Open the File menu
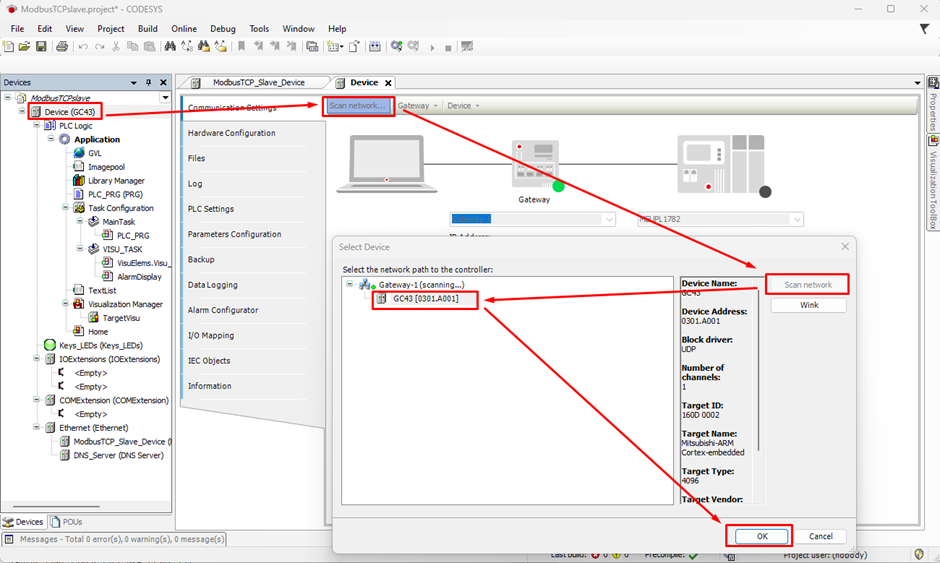Screen dimensions: 940x563 tap(17, 29)
